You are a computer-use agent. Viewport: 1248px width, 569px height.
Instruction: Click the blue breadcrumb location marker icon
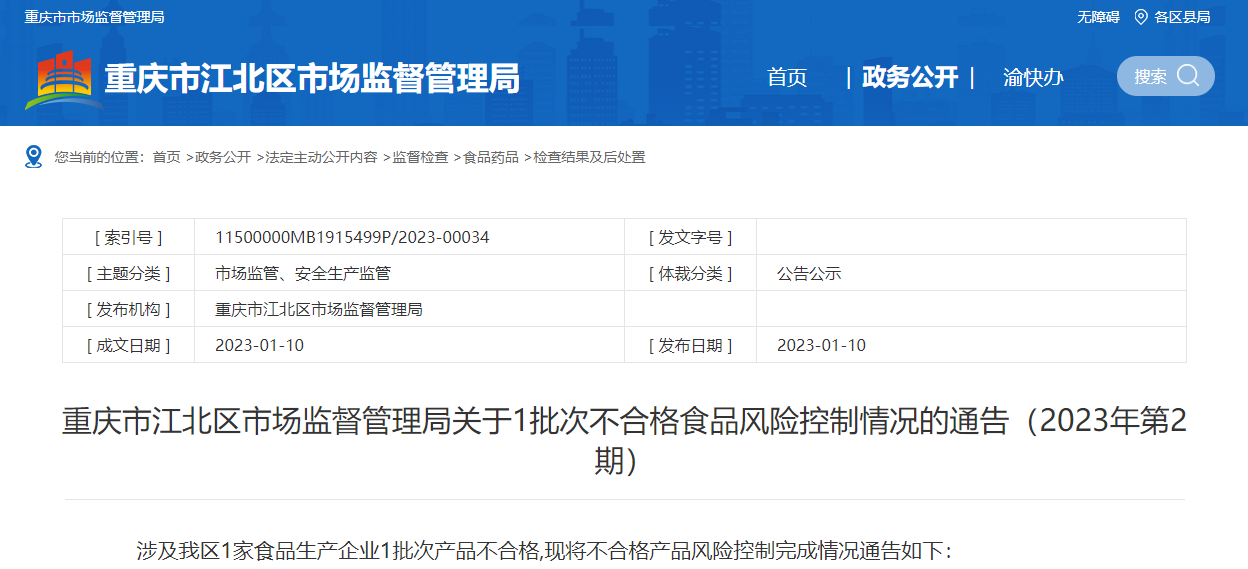[x=34, y=157]
